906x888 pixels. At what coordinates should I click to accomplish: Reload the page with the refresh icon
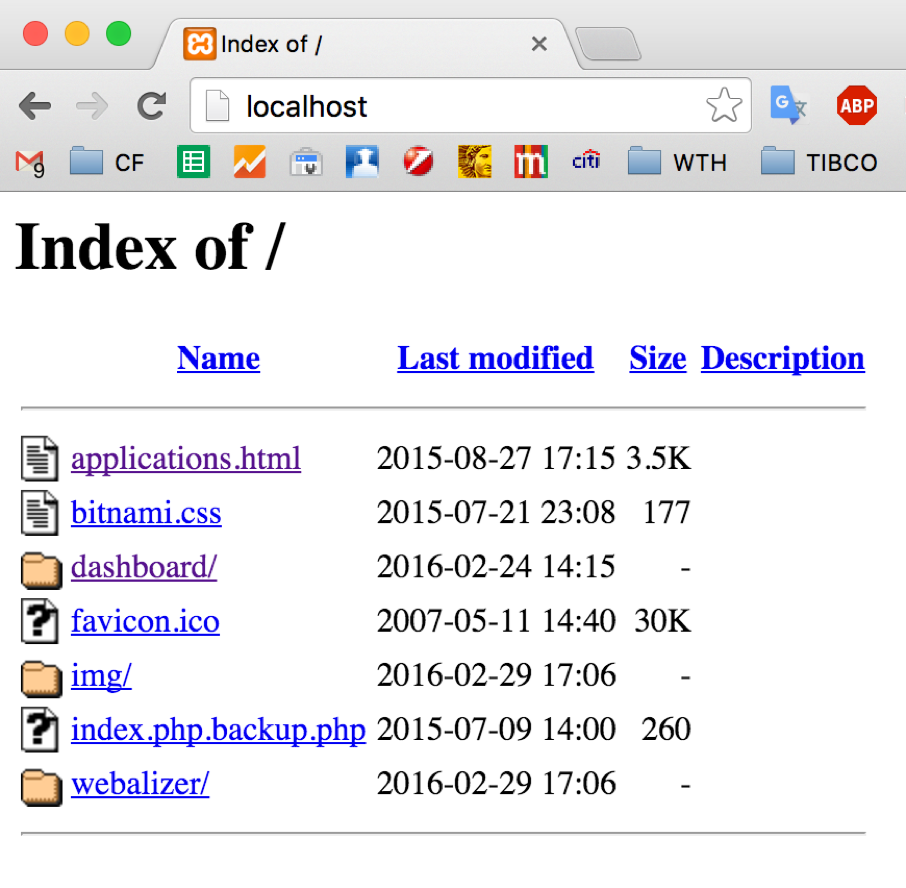(x=152, y=105)
